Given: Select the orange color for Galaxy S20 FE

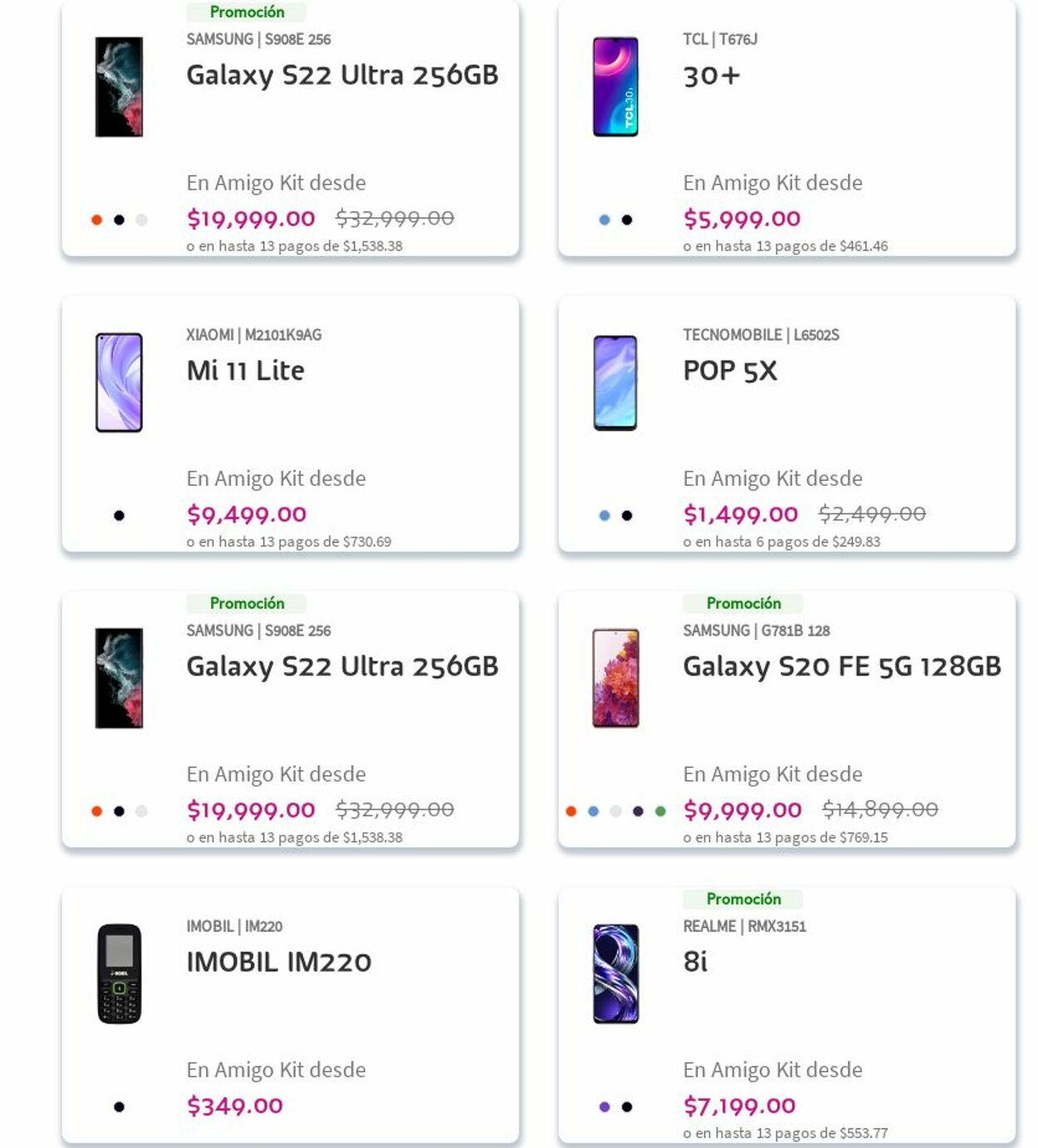Looking at the screenshot, I should coord(570,812).
